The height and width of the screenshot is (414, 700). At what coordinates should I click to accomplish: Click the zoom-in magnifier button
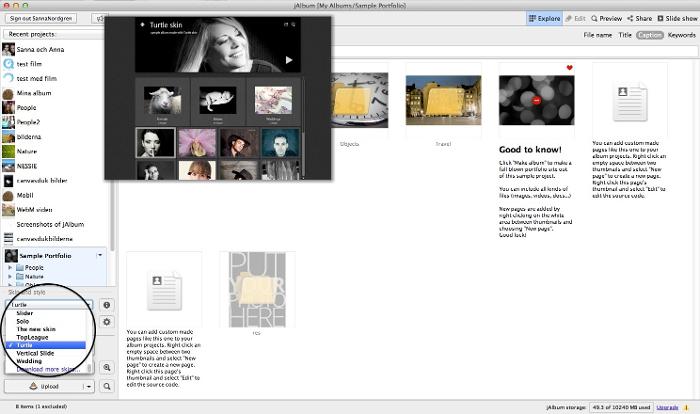pyautogui.click(x=107, y=368)
